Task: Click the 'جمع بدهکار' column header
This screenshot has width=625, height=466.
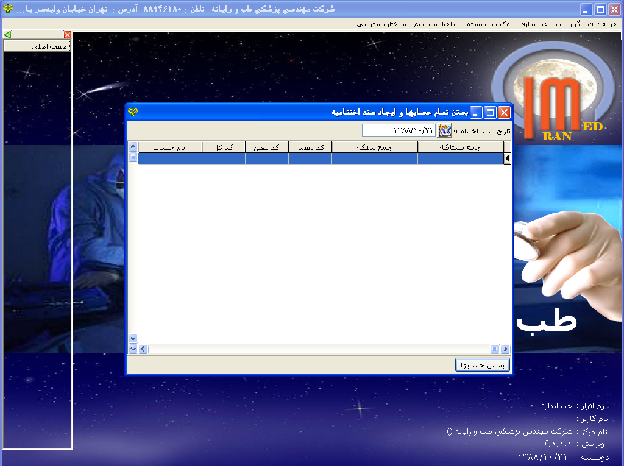Action: click(x=374, y=147)
